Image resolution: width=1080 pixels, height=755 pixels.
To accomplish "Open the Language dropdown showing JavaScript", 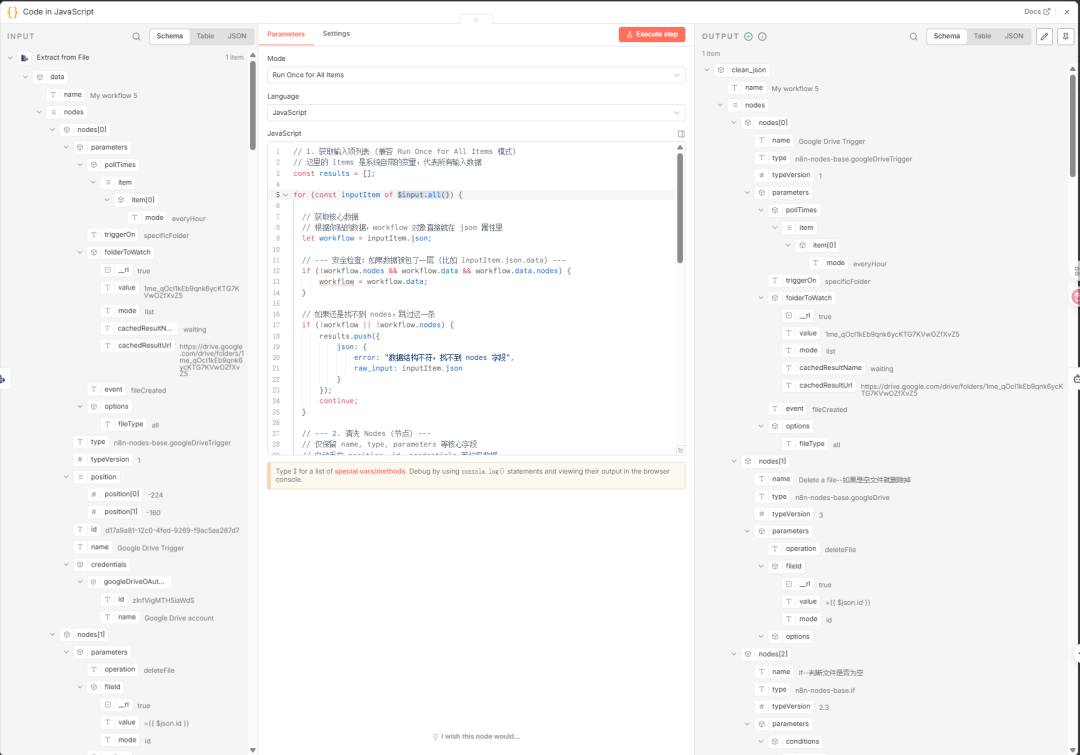I will [476, 113].
